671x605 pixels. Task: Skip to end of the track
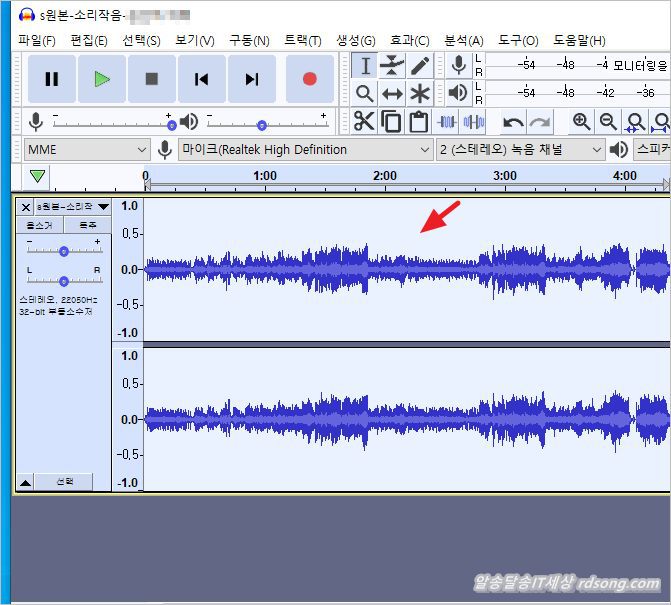pyautogui.click(x=252, y=79)
